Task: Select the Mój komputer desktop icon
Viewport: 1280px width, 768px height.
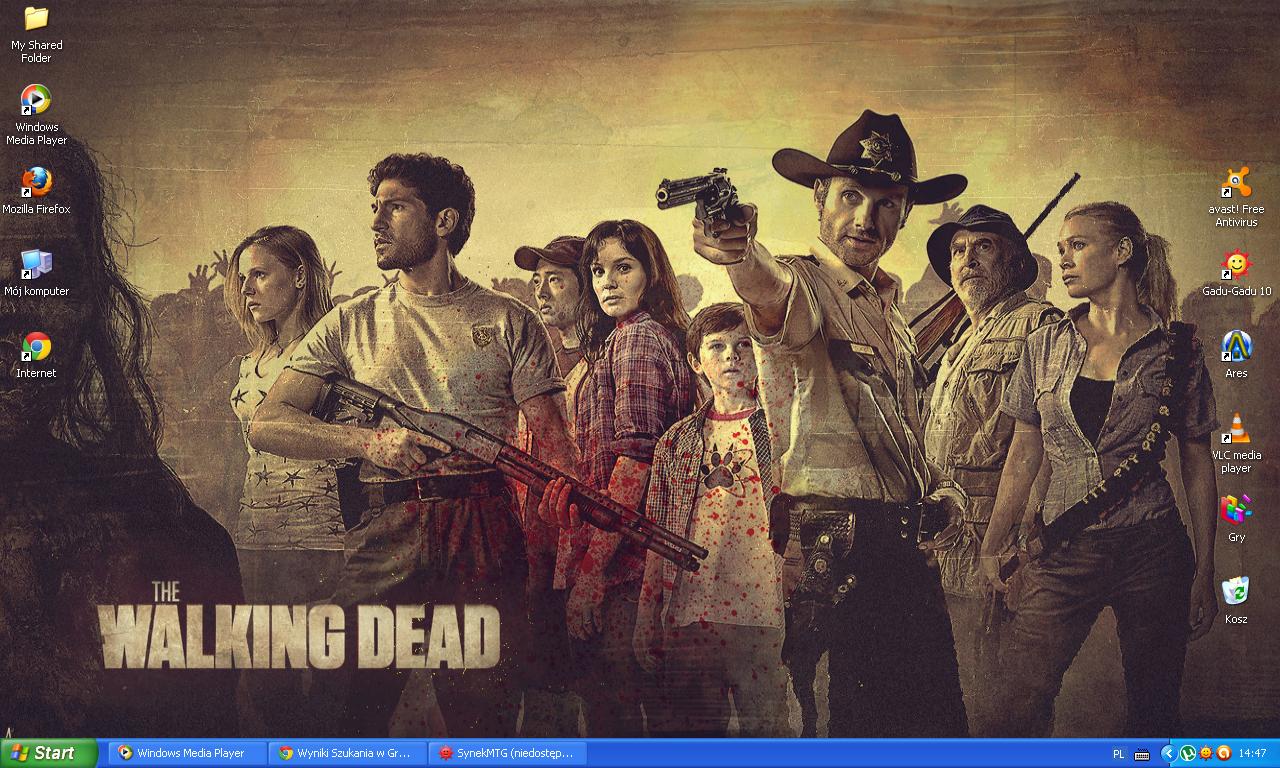Action: point(36,272)
